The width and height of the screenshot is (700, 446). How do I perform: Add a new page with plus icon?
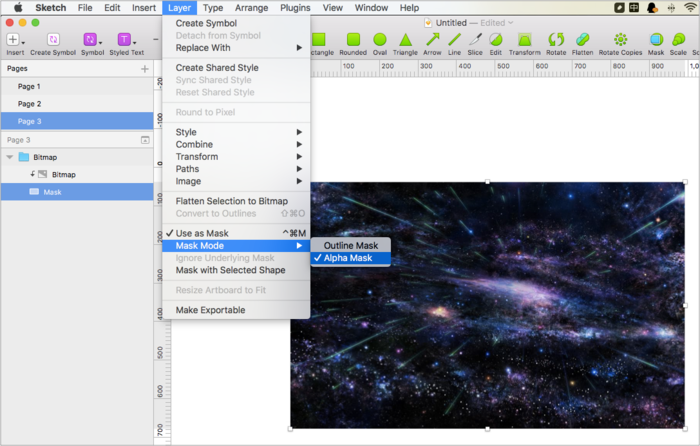(145, 69)
